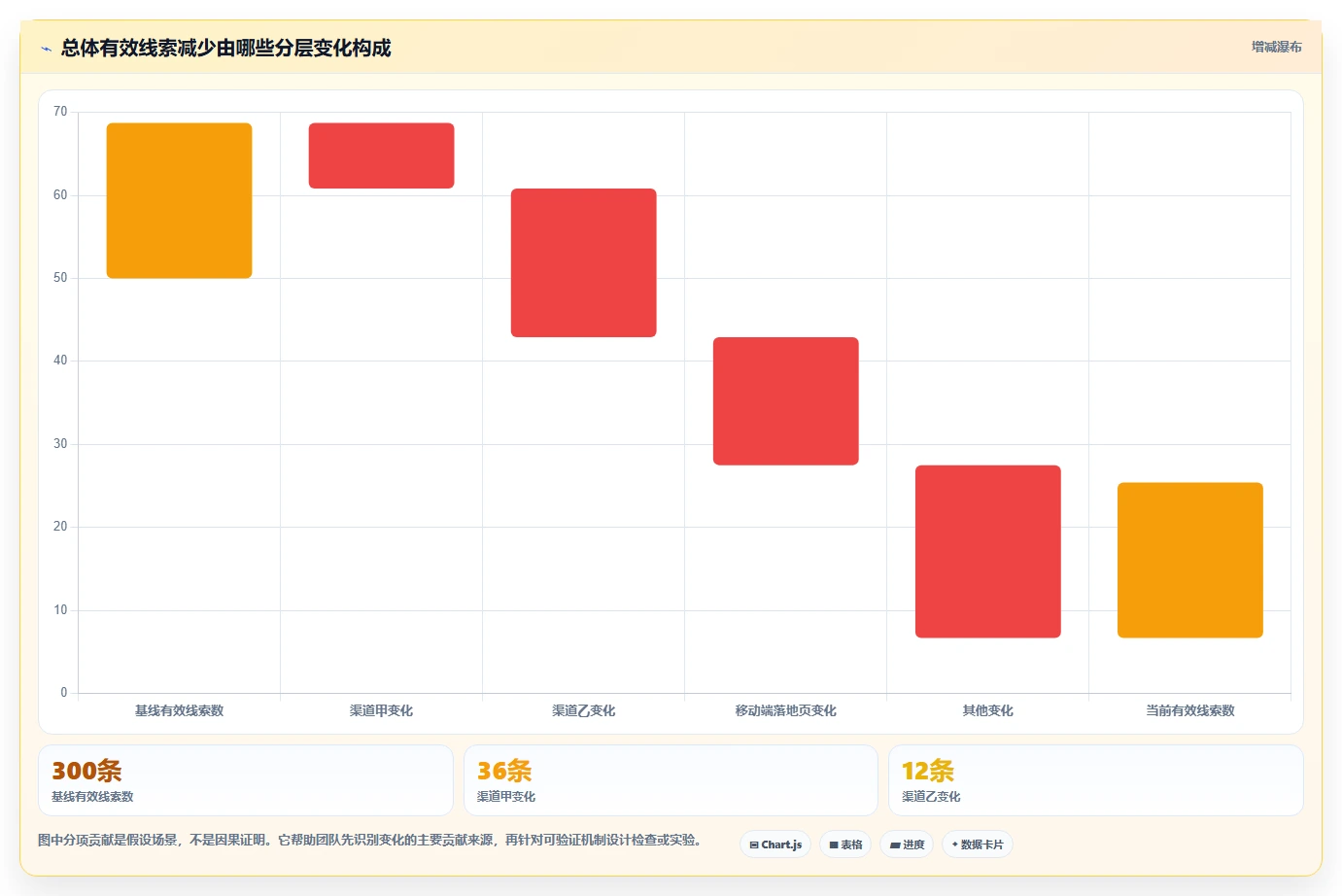
Task: Click the 12条 渠道乙变化 card
Action: (x=1096, y=780)
